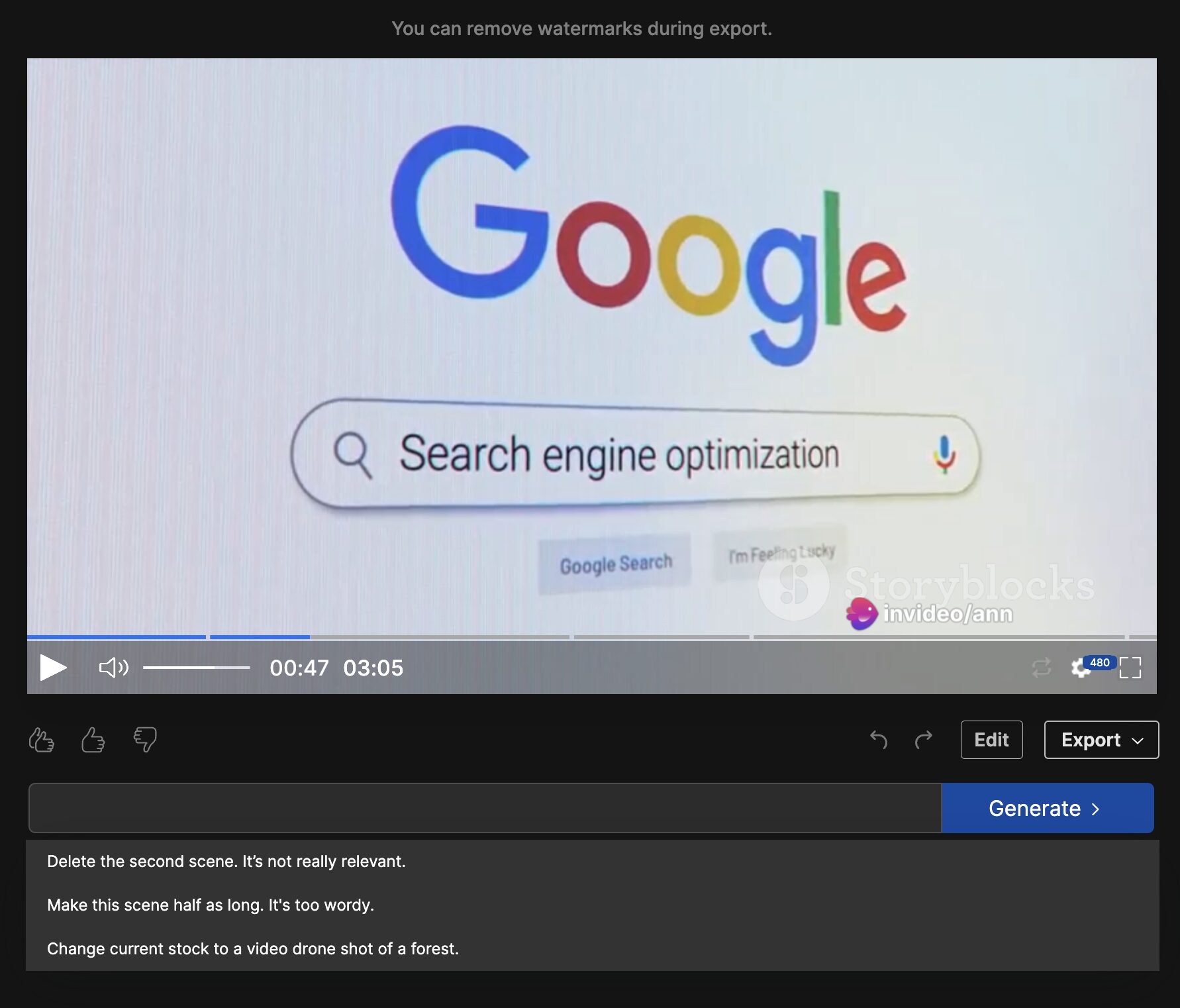Screen dimensions: 1180x1008
Task: Select 'Delete the second scene' suggestion
Action: (x=592, y=862)
